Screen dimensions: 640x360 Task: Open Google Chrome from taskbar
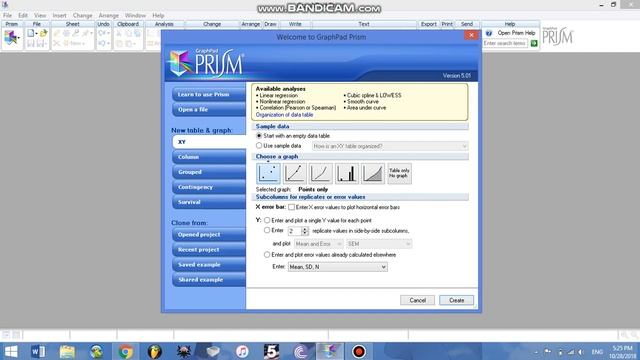coord(126,351)
